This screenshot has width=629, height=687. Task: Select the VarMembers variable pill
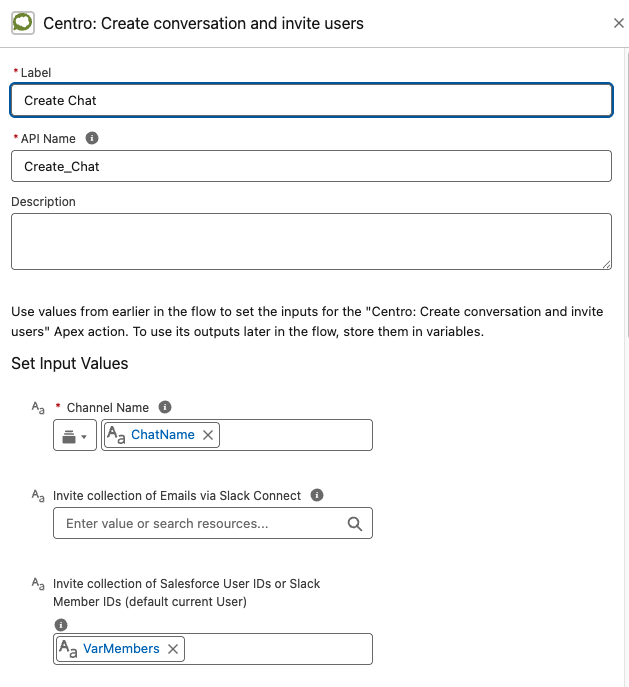[x=121, y=648]
